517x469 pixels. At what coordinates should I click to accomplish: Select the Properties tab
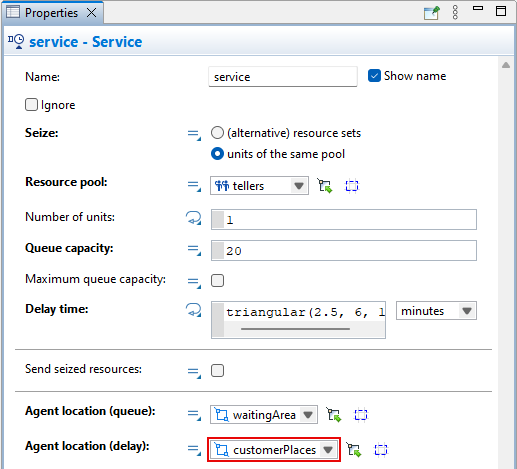click(x=52, y=13)
